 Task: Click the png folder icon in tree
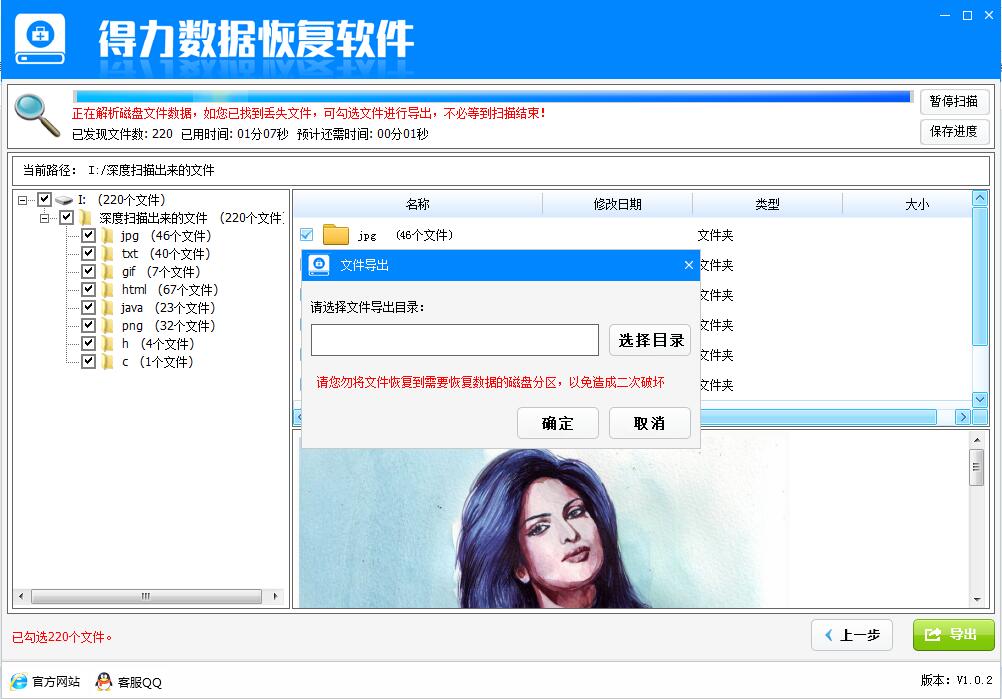click(108, 326)
